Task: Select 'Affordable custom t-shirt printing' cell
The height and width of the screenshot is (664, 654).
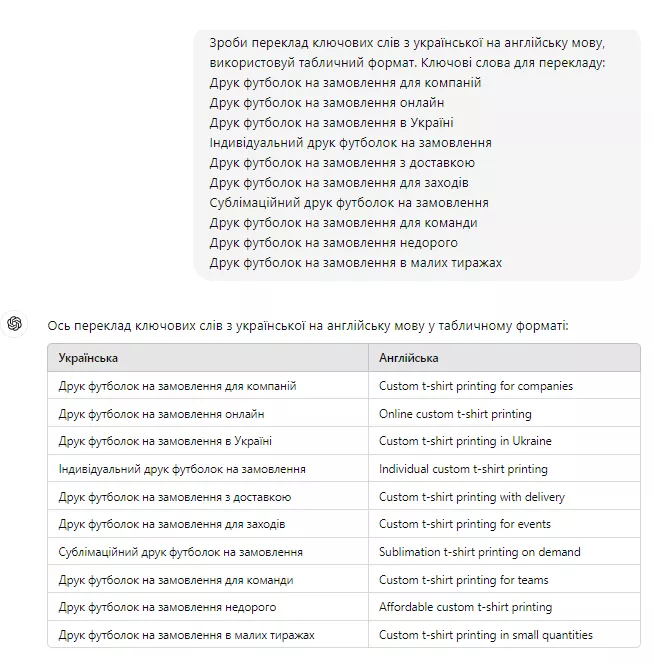Action: (465, 607)
